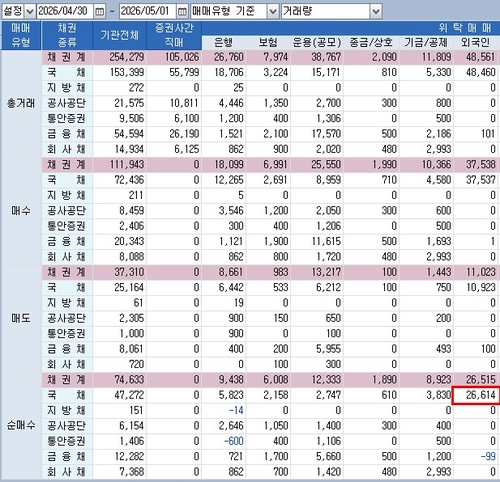Select the 기관전체 column header
The width and height of the screenshot is (500, 482).
click(120, 35)
